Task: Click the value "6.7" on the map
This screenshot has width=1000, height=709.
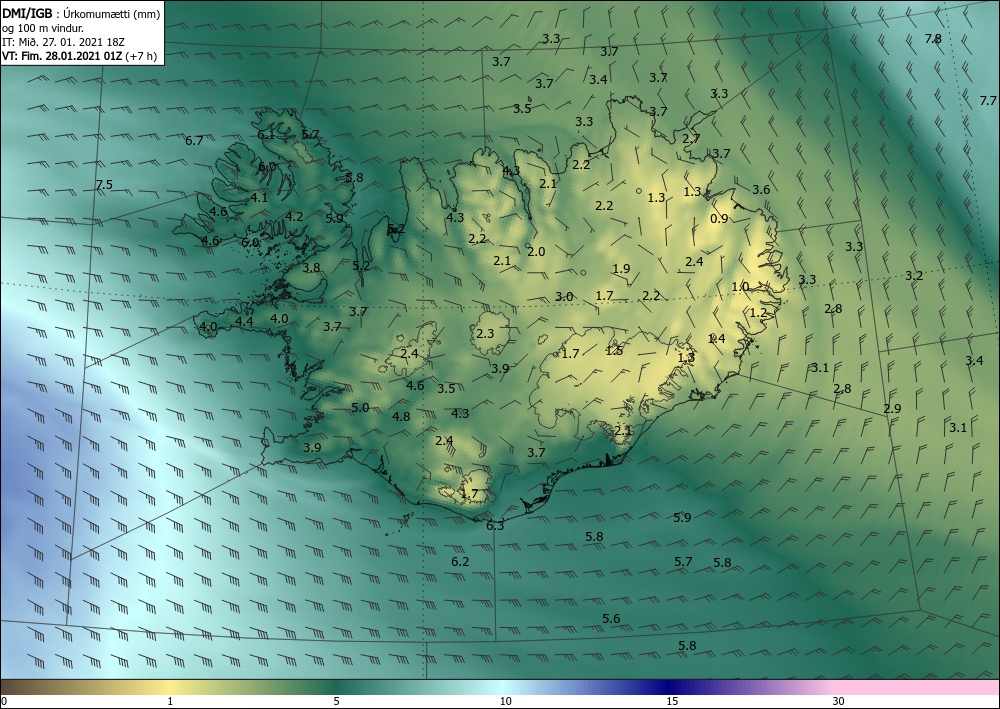Action: [x=194, y=140]
